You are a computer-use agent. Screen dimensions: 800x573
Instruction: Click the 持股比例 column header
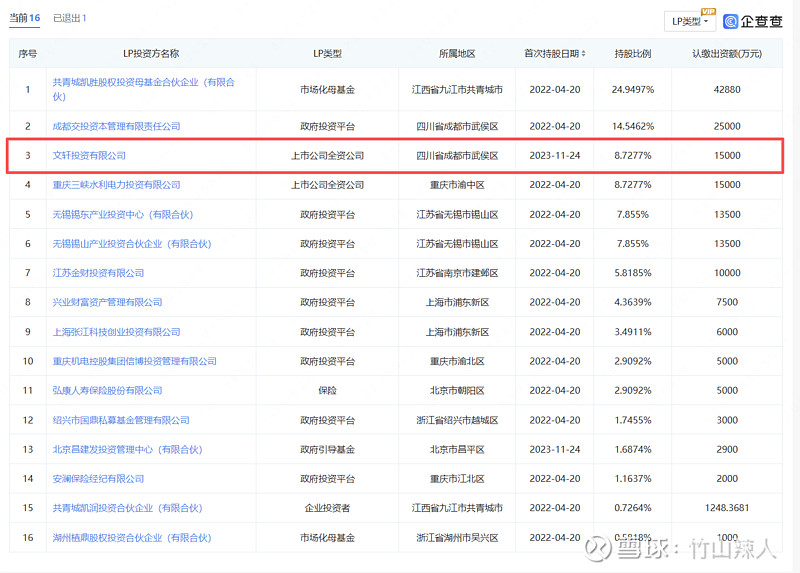(x=632, y=53)
